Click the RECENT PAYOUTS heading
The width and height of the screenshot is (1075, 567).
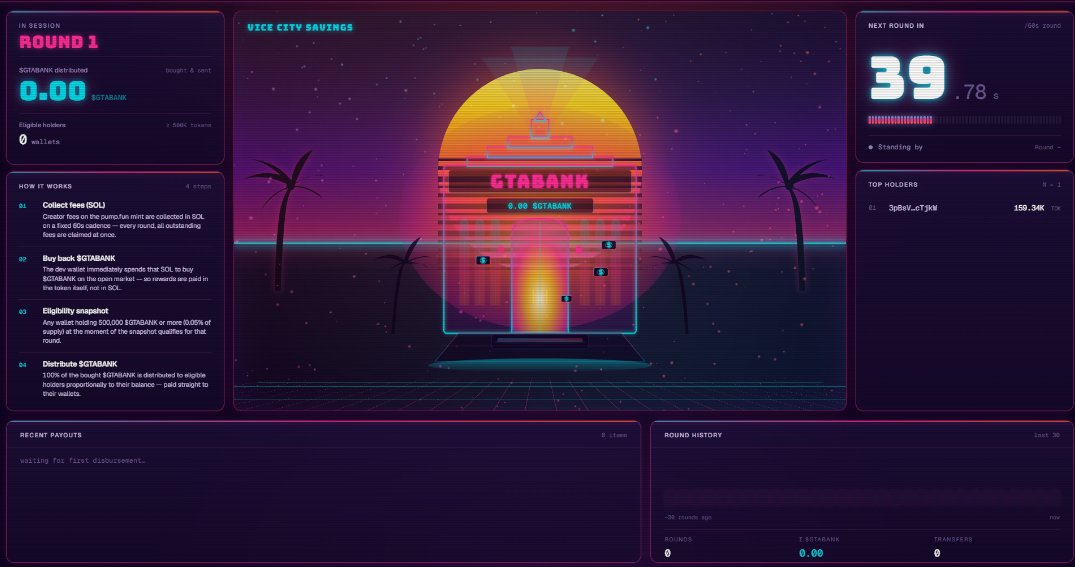(51, 435)
